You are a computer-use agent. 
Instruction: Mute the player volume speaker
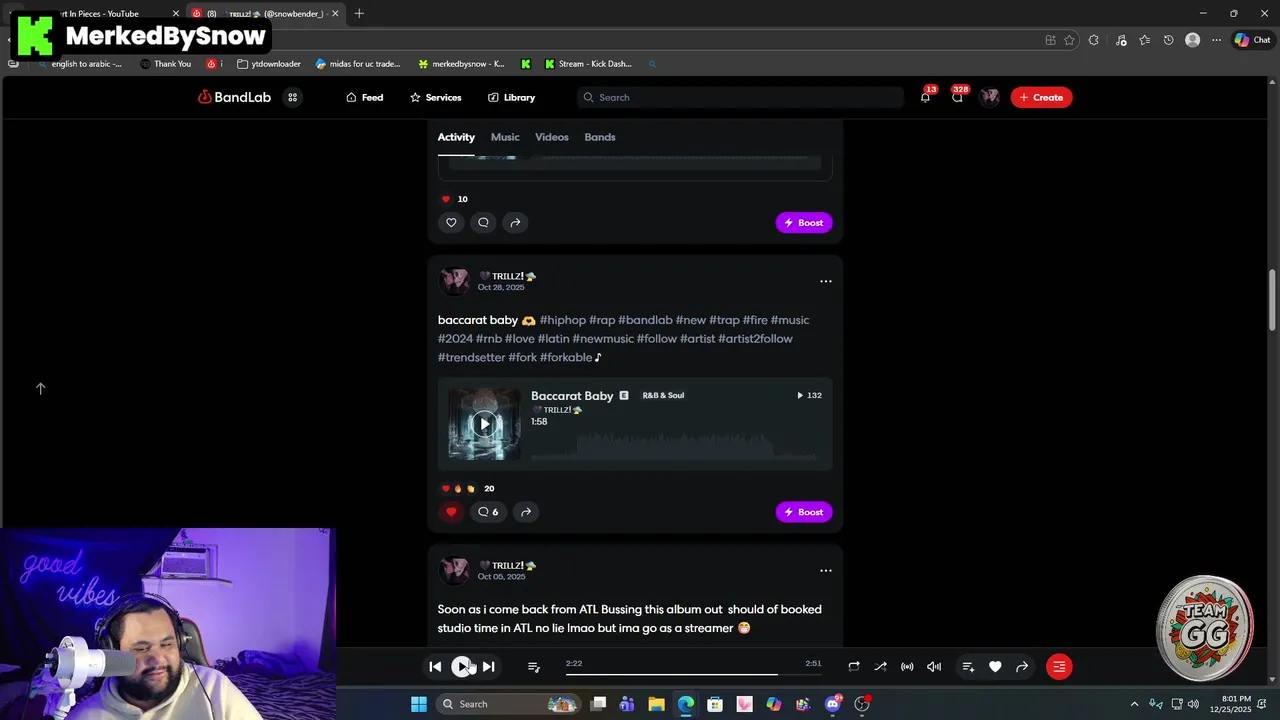coord(934,667)
